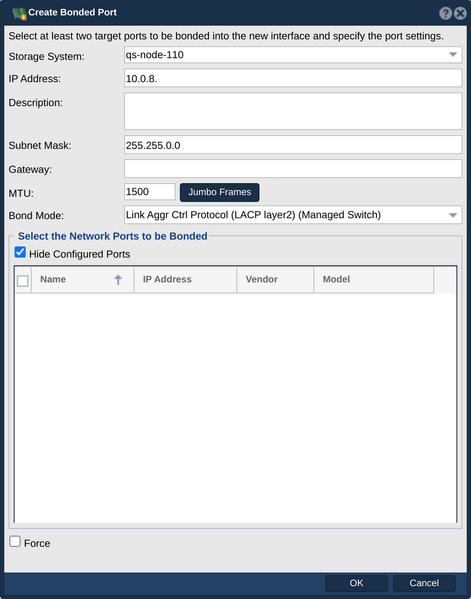Sort ports by Name column
The image size is (471, 599).
(82, 280)
